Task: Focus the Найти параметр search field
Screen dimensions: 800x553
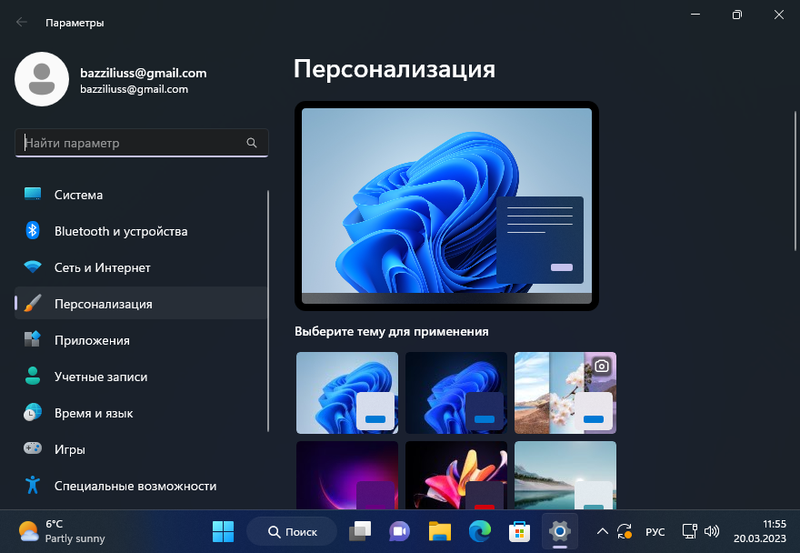Action: click(x=141, y=143)
